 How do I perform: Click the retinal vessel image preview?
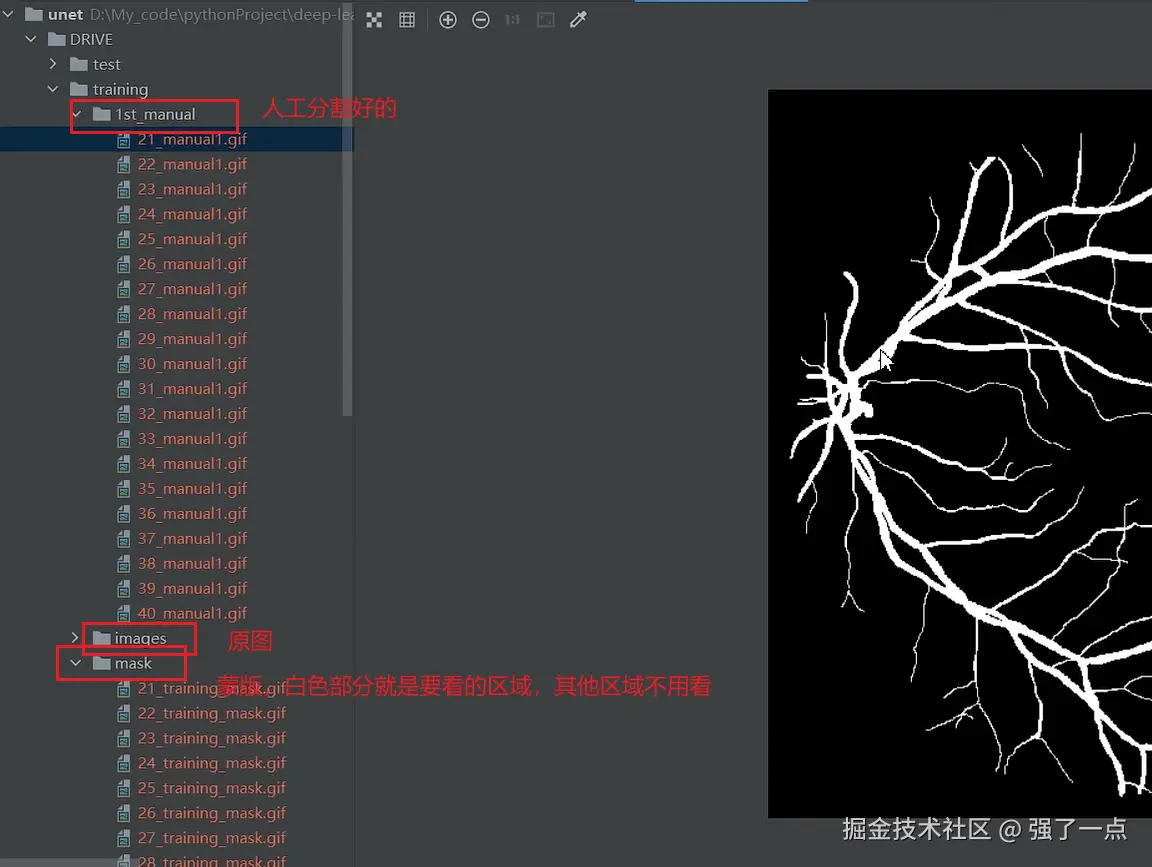960,453
